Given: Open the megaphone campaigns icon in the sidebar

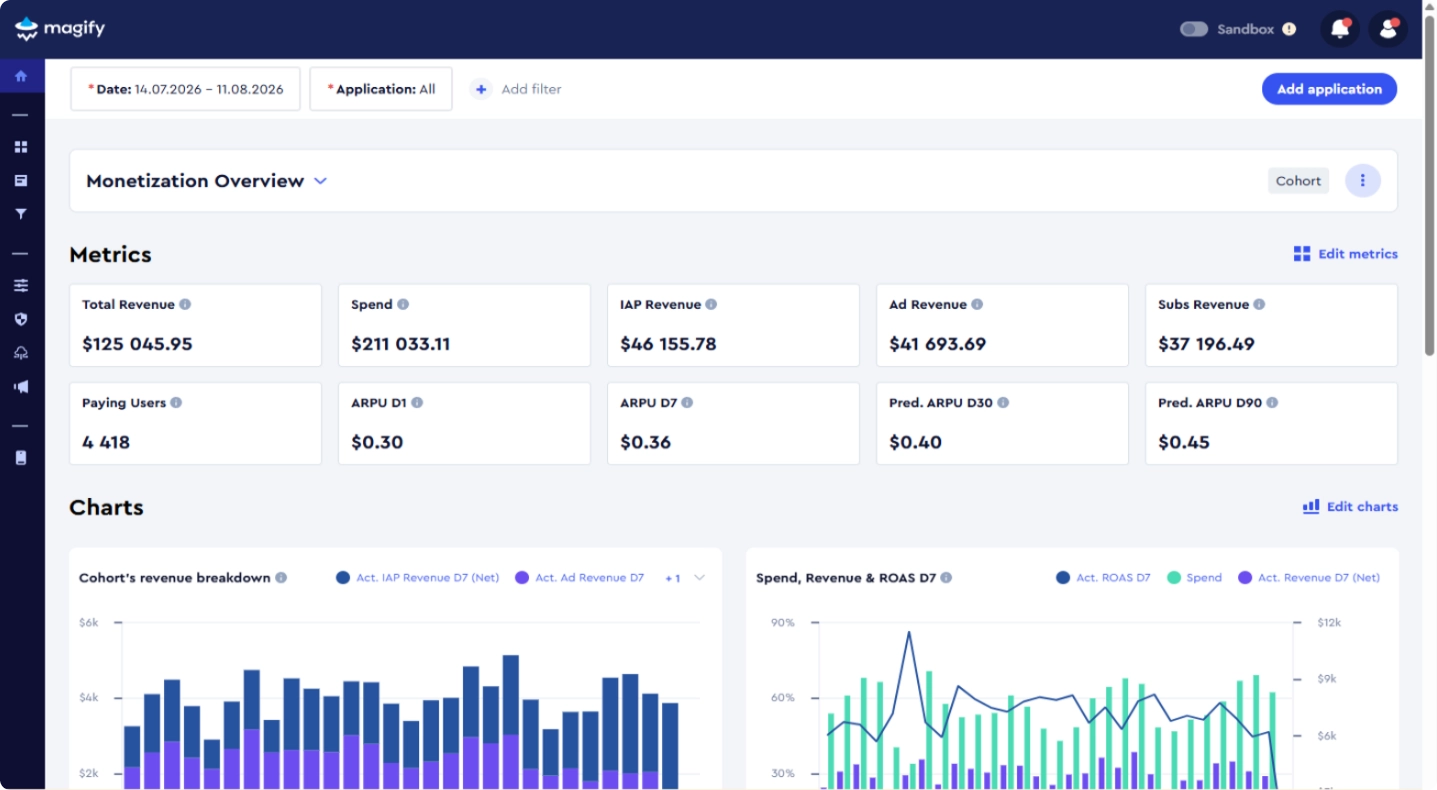Looking at the screenshot, I should (21, 386).
